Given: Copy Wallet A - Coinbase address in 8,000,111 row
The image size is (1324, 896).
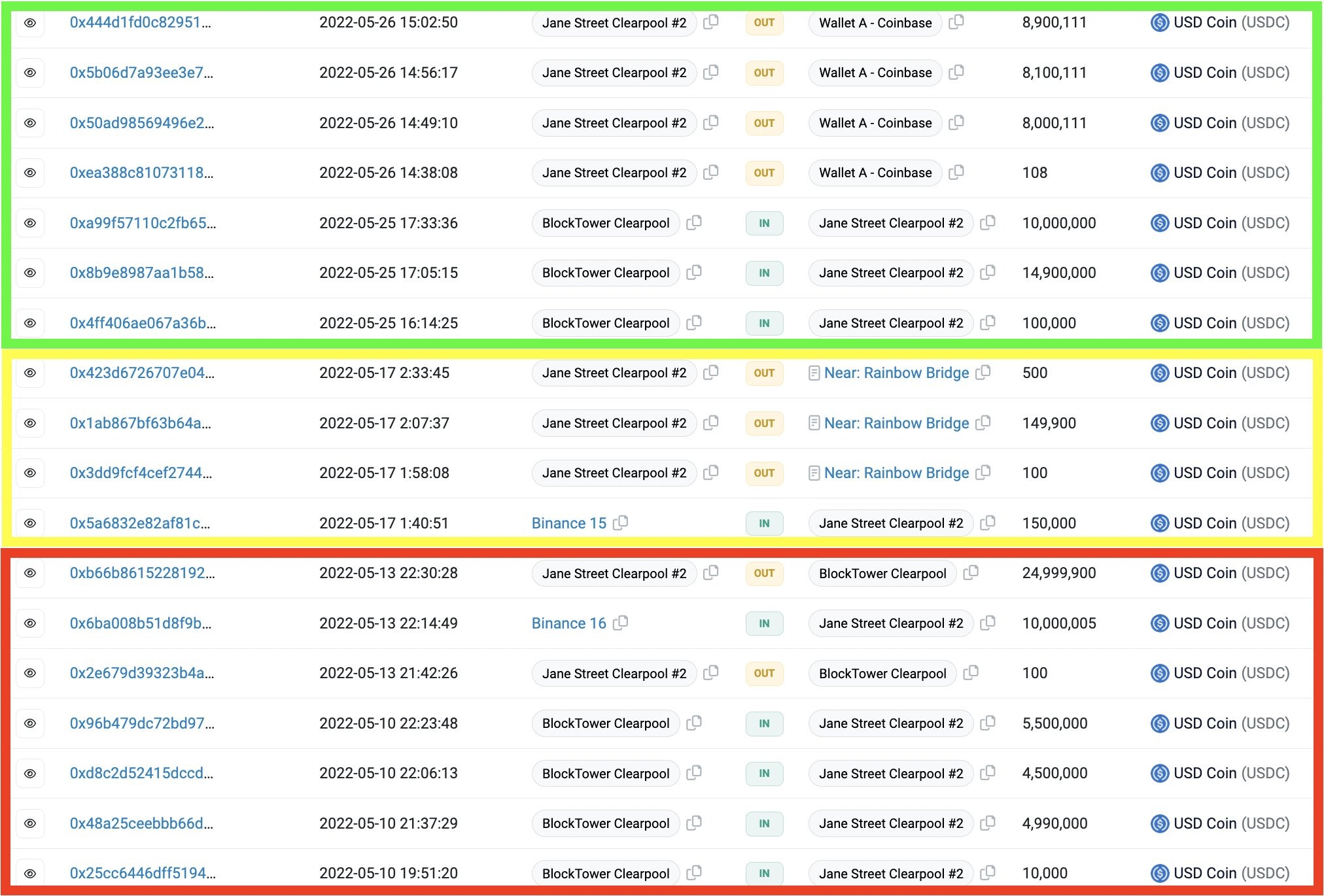Looking at the screenshot, I should point(956,122).
